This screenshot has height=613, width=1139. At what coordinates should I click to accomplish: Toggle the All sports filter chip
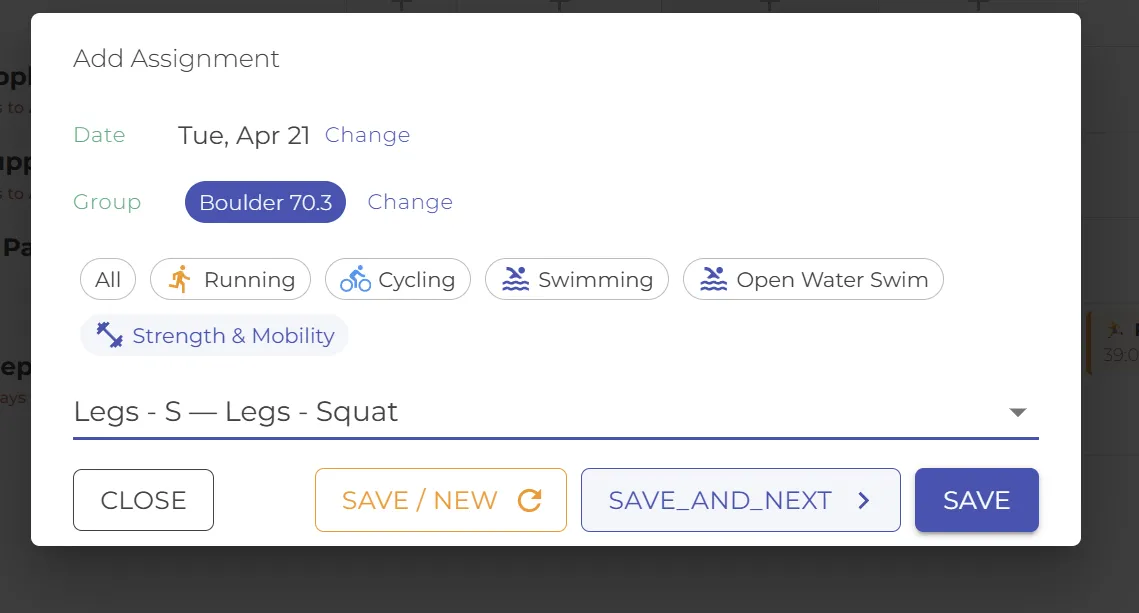pos(107,279)
